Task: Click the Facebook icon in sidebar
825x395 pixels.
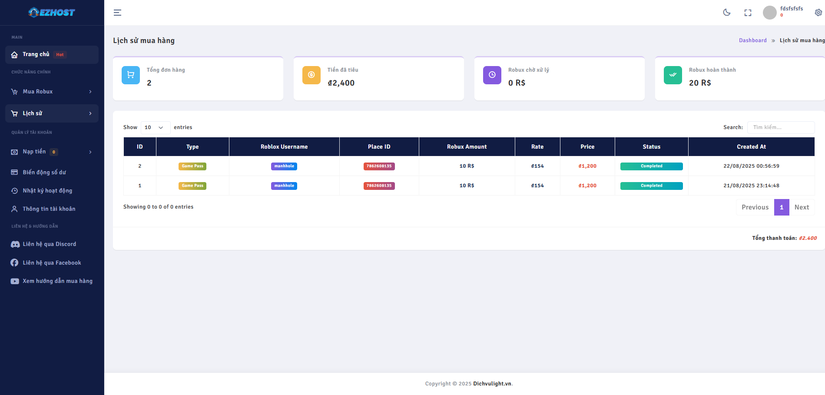Action: (x=14, y=262)
